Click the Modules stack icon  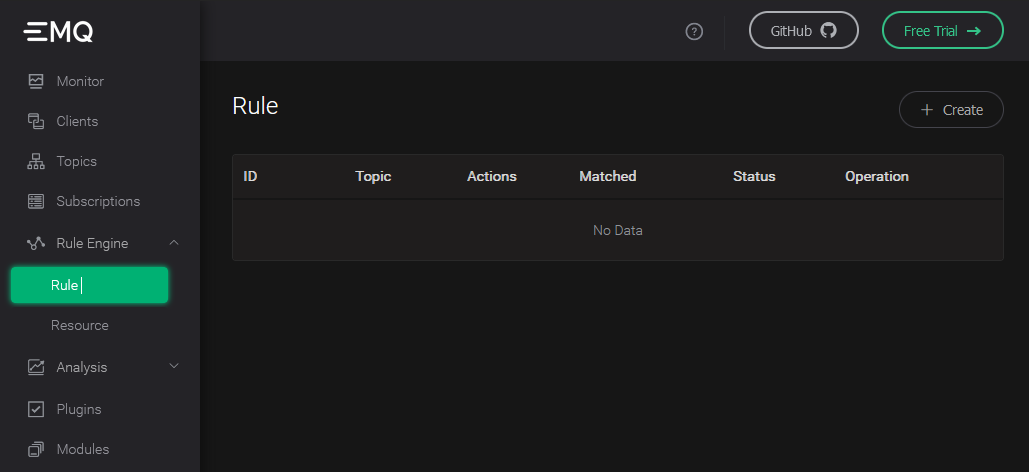point(36,449)
